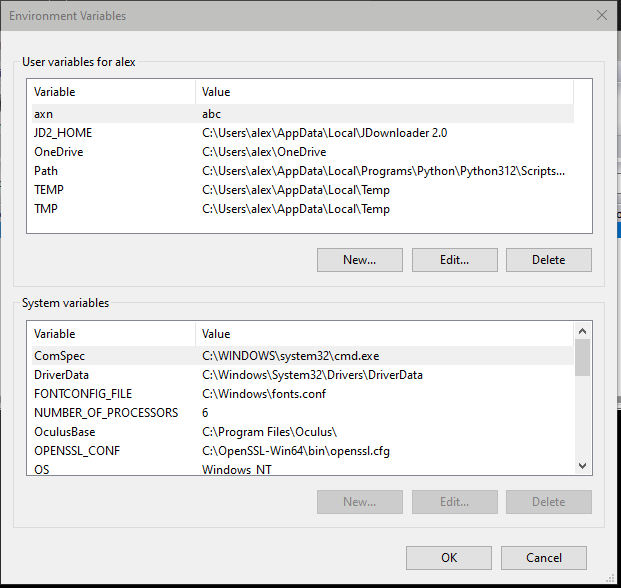Click Value column header in system variables

[x=384, y=334]
